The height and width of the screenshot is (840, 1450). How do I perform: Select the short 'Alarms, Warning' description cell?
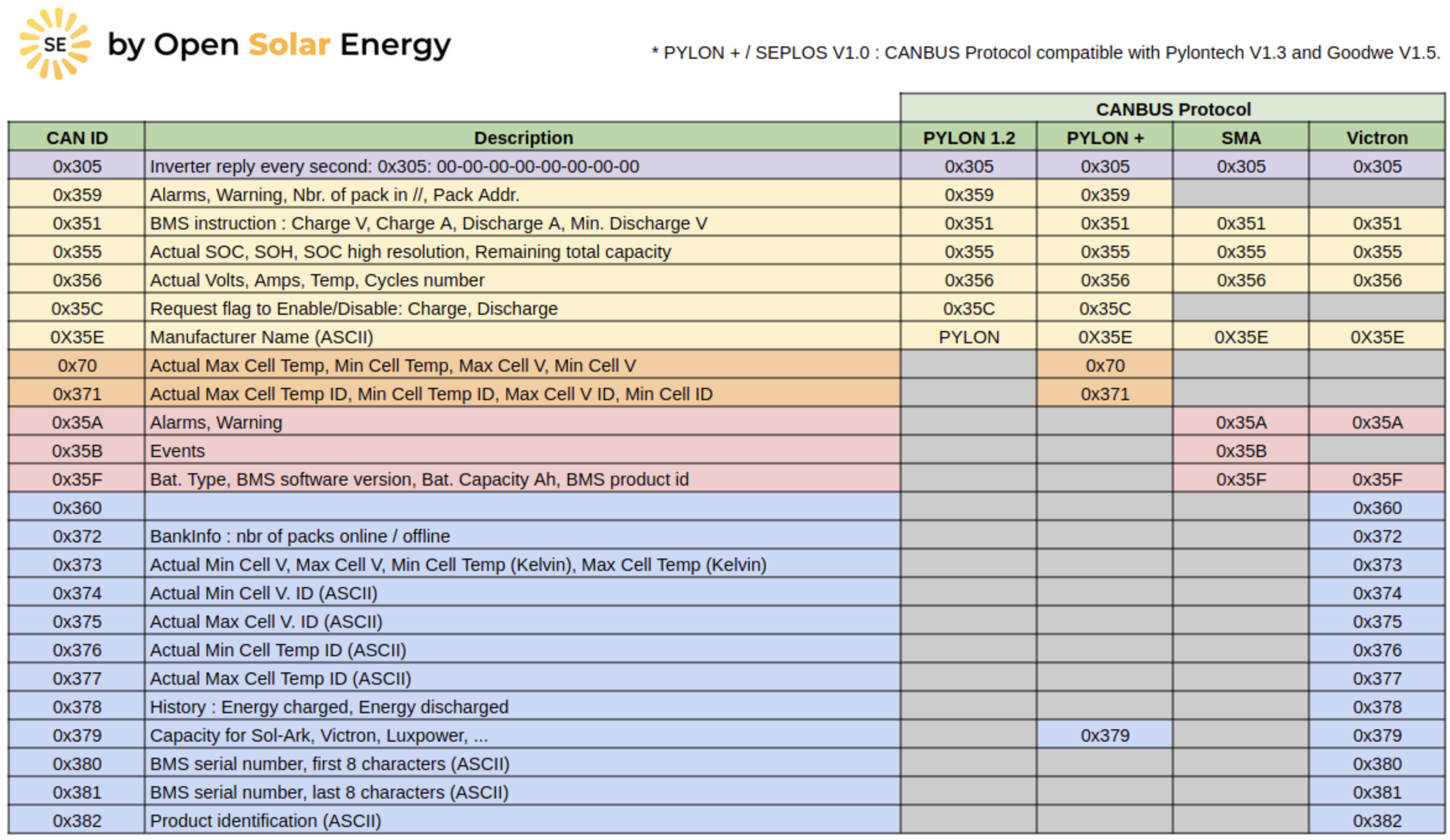pyautogui.click(x=523, y=422)
